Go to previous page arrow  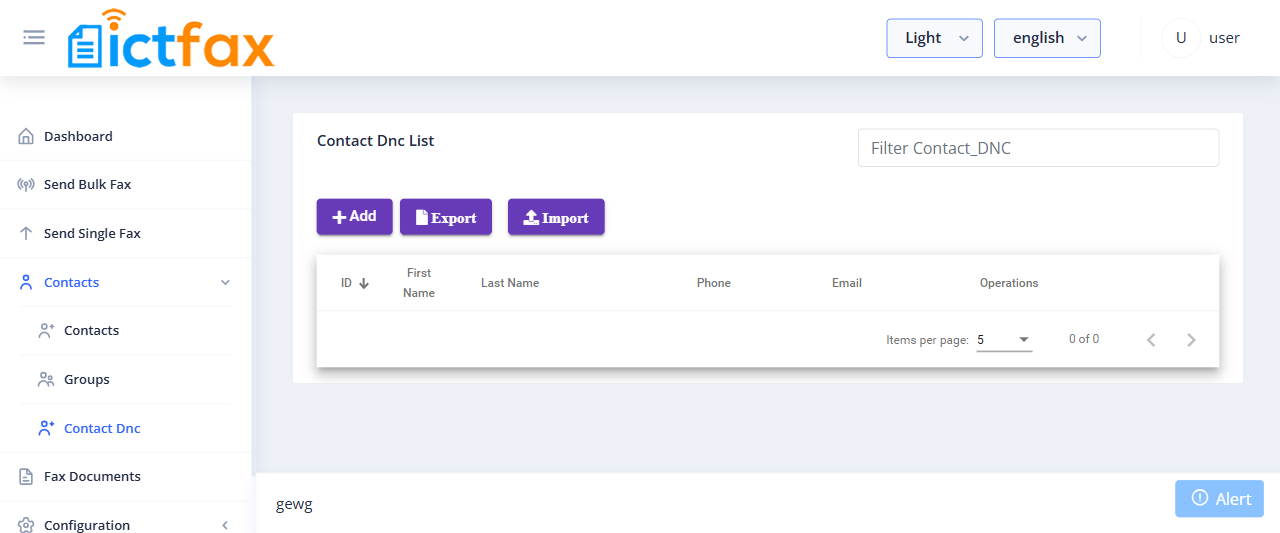tap(1151, 340)
